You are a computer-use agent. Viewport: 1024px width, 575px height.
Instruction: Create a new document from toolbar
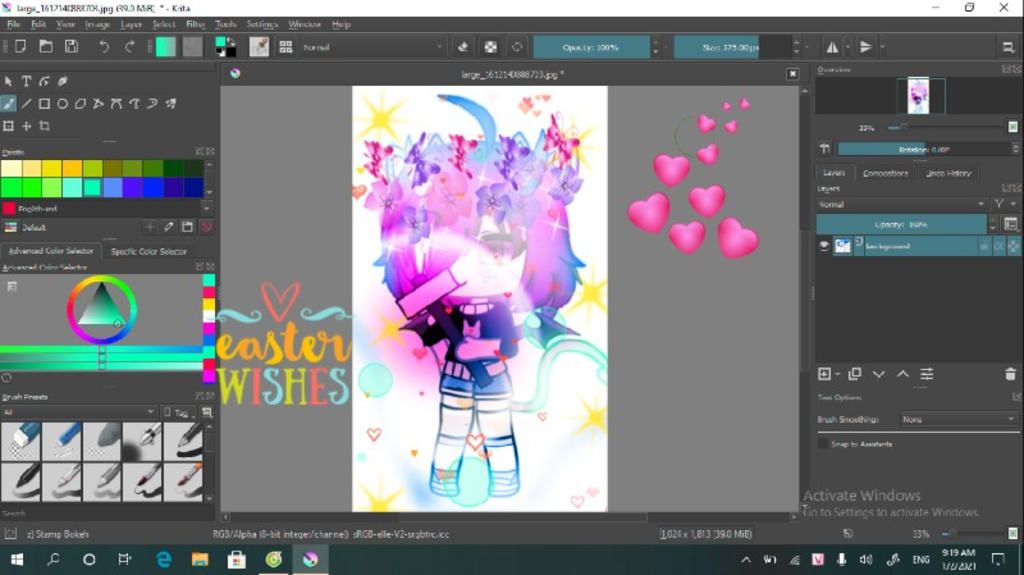coord(20,46)
